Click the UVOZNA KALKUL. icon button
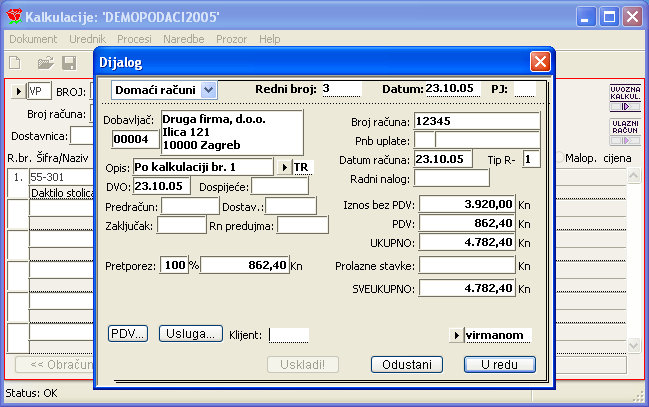The image size is (649, 407). 625,98
